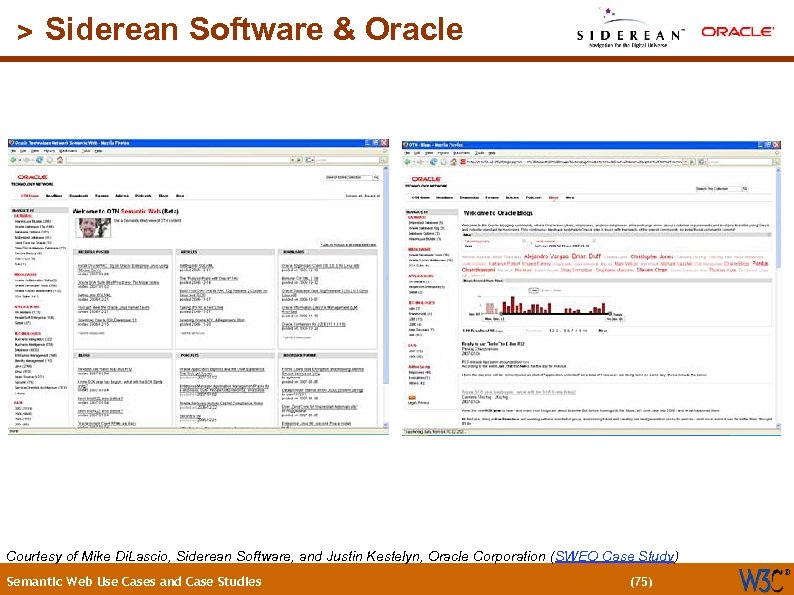The height and width of the screenshot is (595, 794).
Task: Open address bar dropdown in left Firefox window
Action: click(x=293, y=160)
